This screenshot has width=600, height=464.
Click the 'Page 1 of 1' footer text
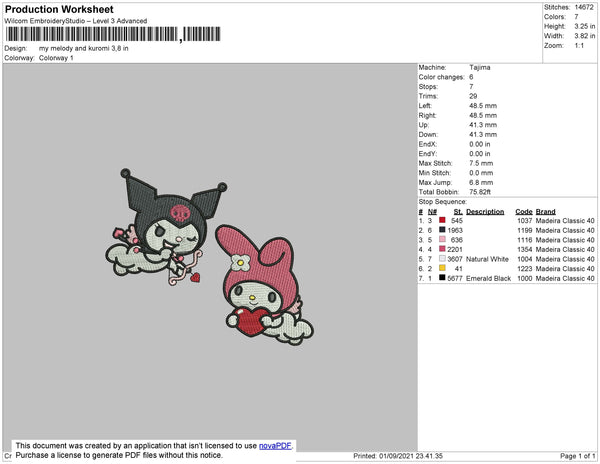point(578,456)
